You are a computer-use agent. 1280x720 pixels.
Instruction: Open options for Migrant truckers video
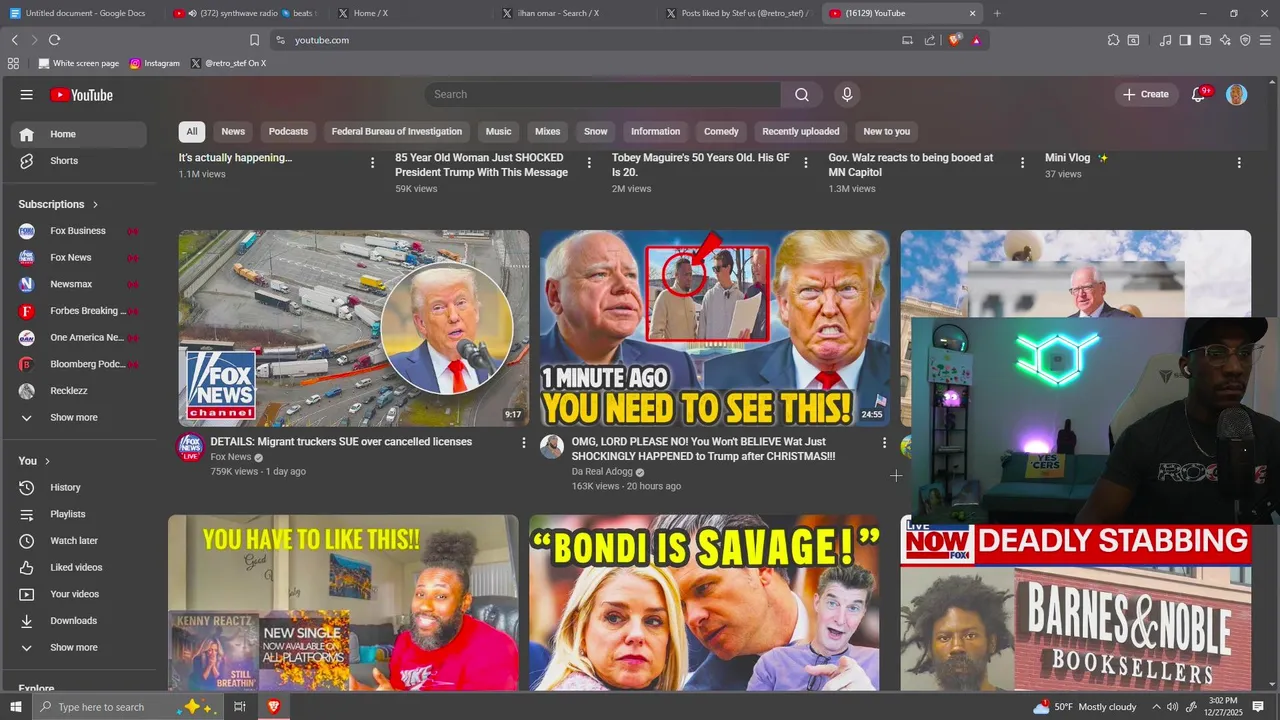pos(523,442)
